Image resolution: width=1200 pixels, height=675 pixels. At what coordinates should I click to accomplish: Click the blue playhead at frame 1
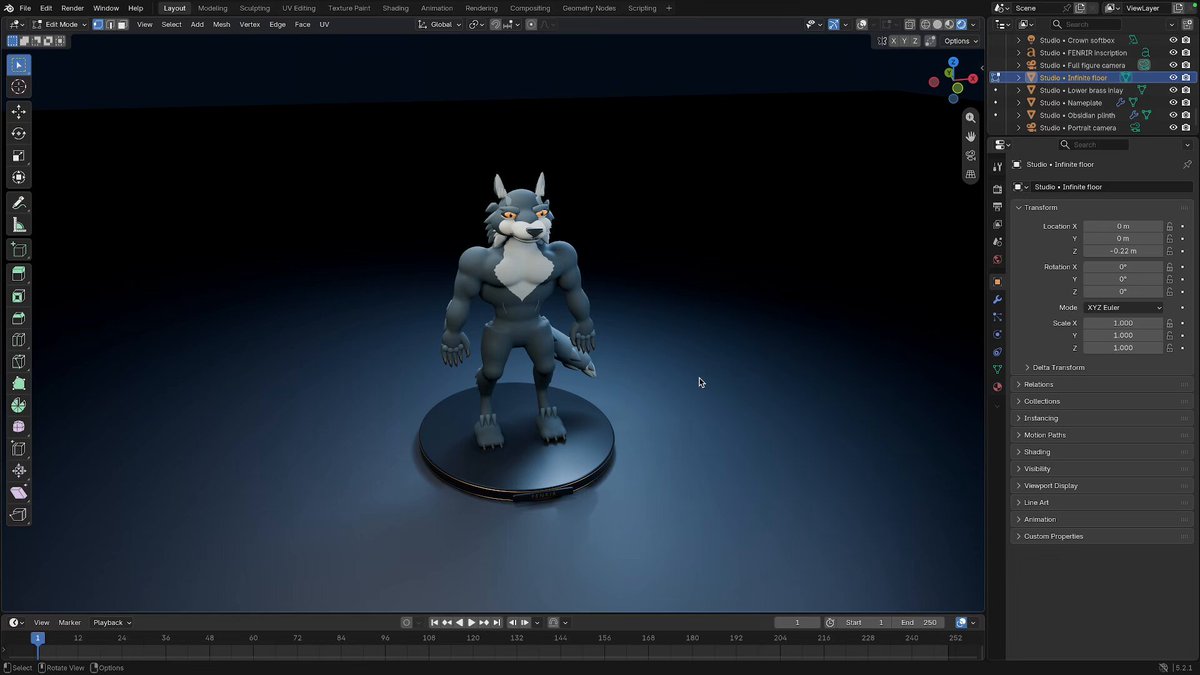point(38,638)
